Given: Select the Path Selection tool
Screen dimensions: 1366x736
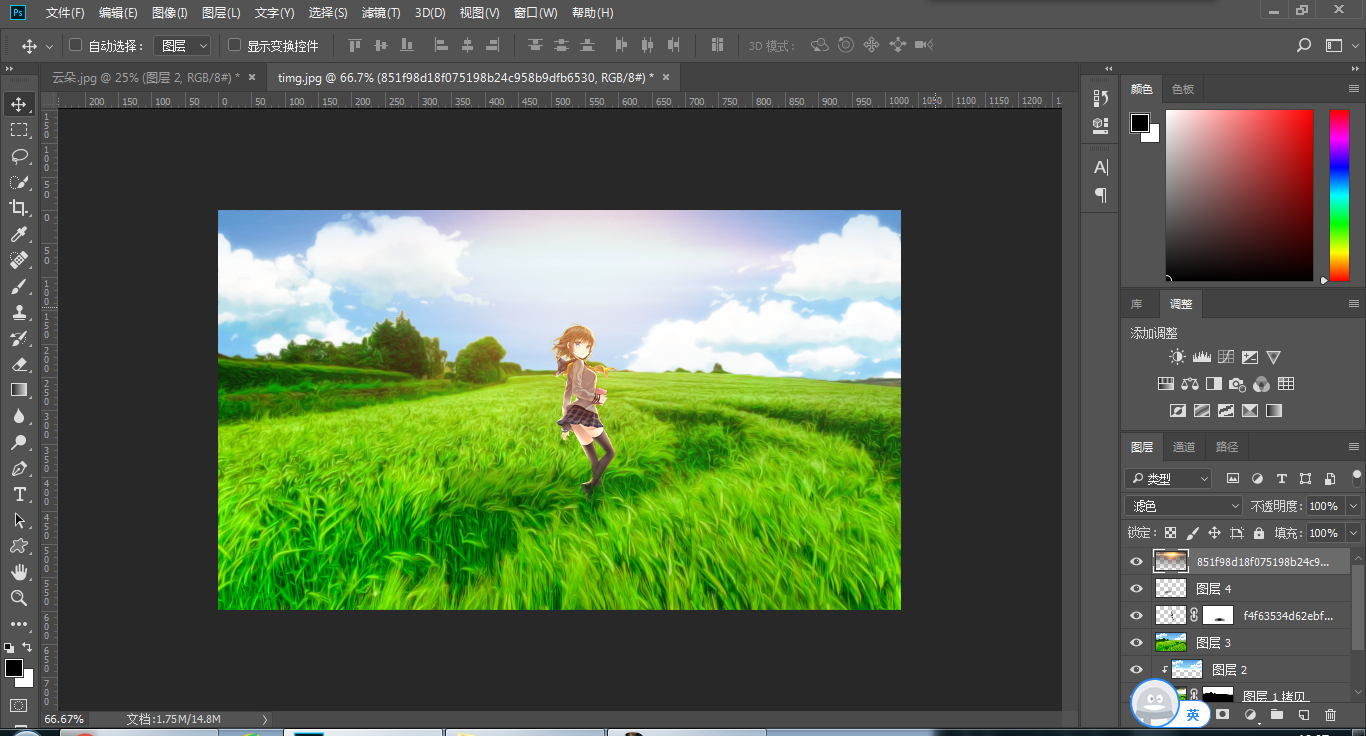Looking at the screenshot, I should 19,520.
